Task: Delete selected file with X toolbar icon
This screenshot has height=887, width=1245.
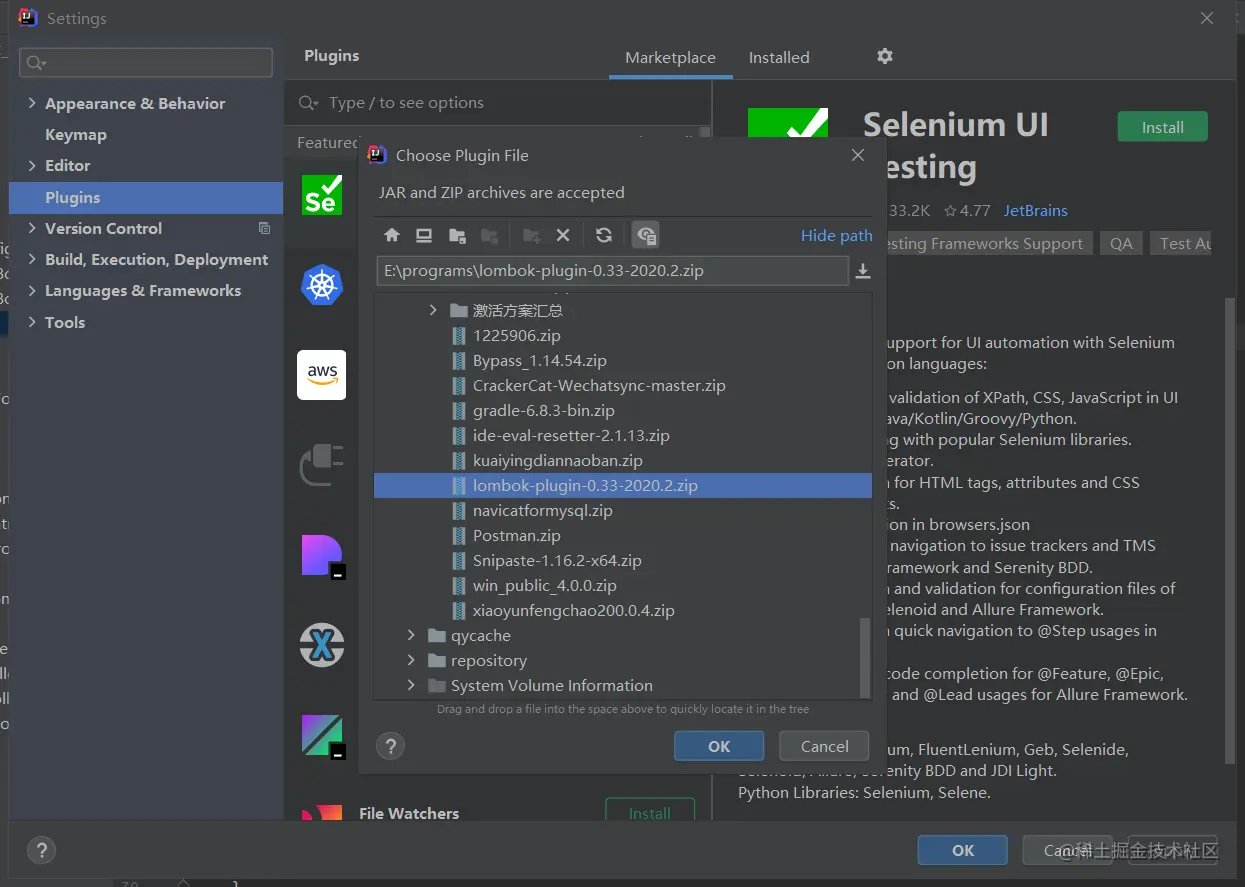Action: (x=563, y=235)
